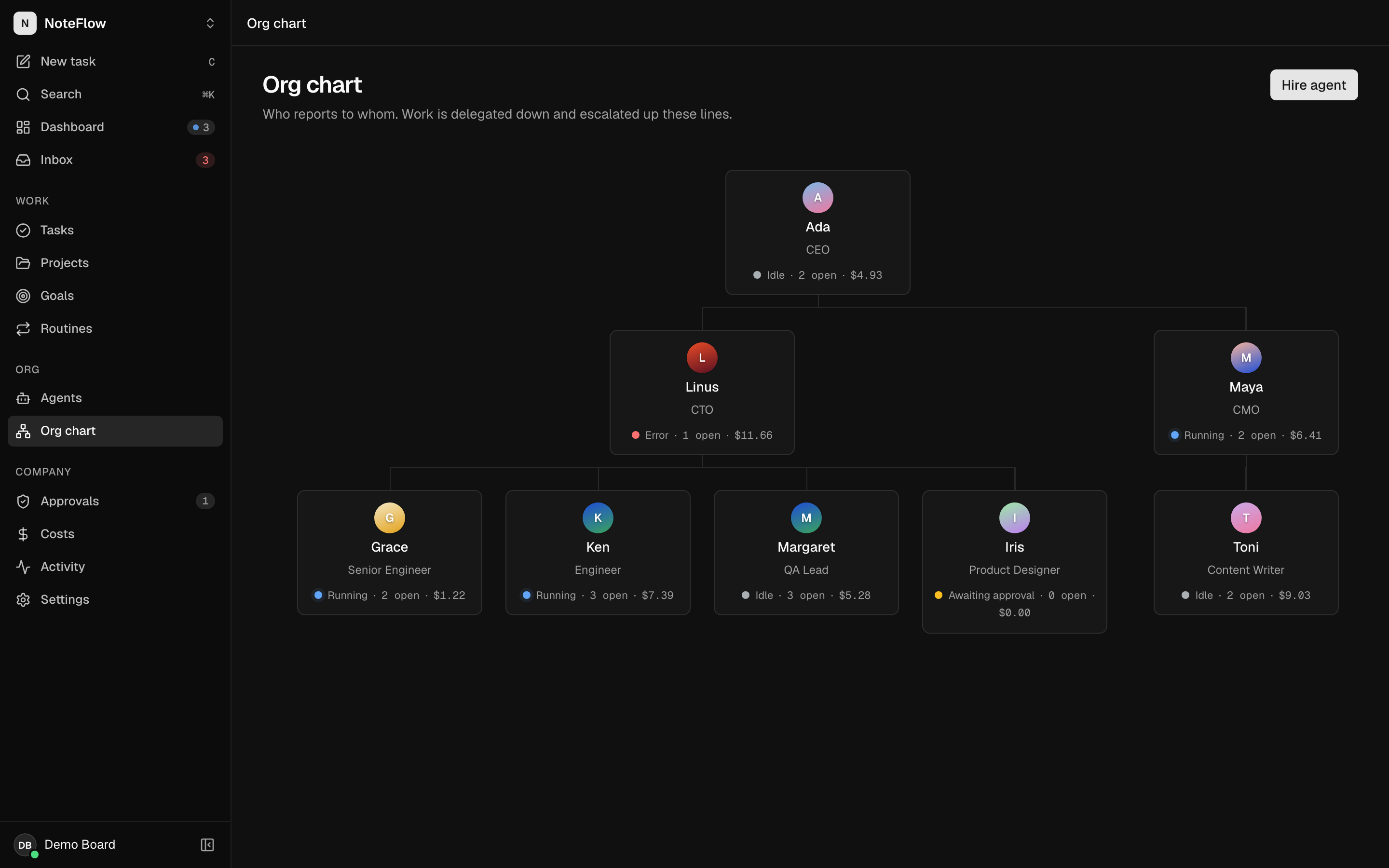The height and width of the screenshot is (868, 1389).
Task: Click the '$9.03' cost on Toni card
Action: (x=1294, y=596)
